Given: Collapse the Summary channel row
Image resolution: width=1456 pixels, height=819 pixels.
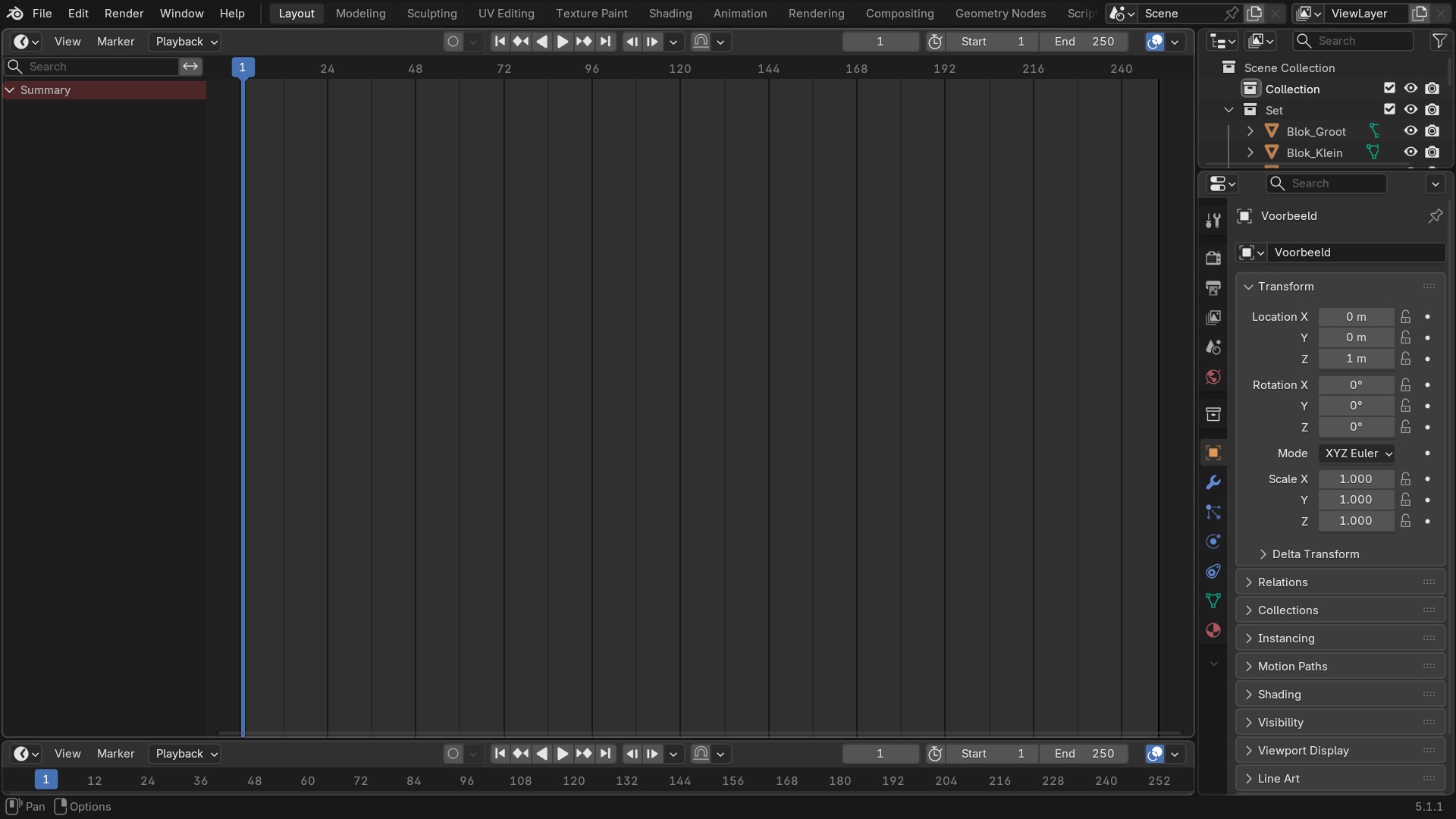Looking at the screenshot, I should coord(11,90).
